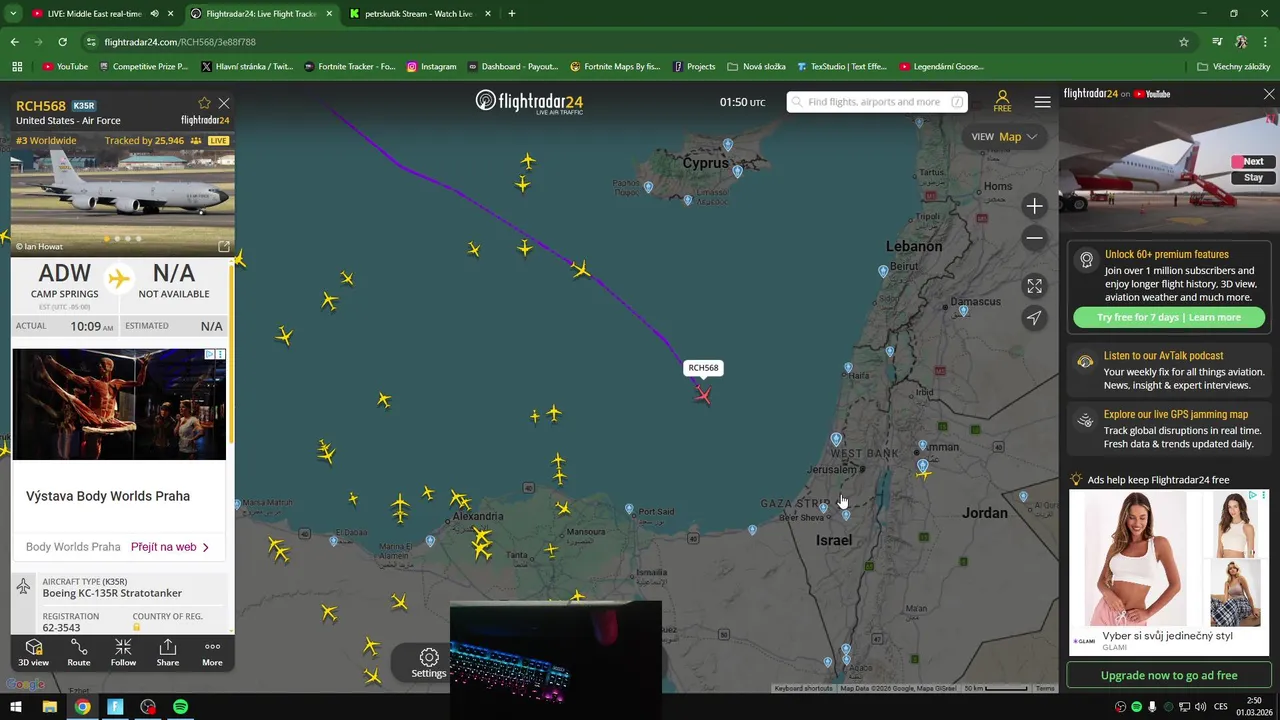Open Chrome three-dot menu
Screen dimensions: 1280x720
[x=1265, y=42]
